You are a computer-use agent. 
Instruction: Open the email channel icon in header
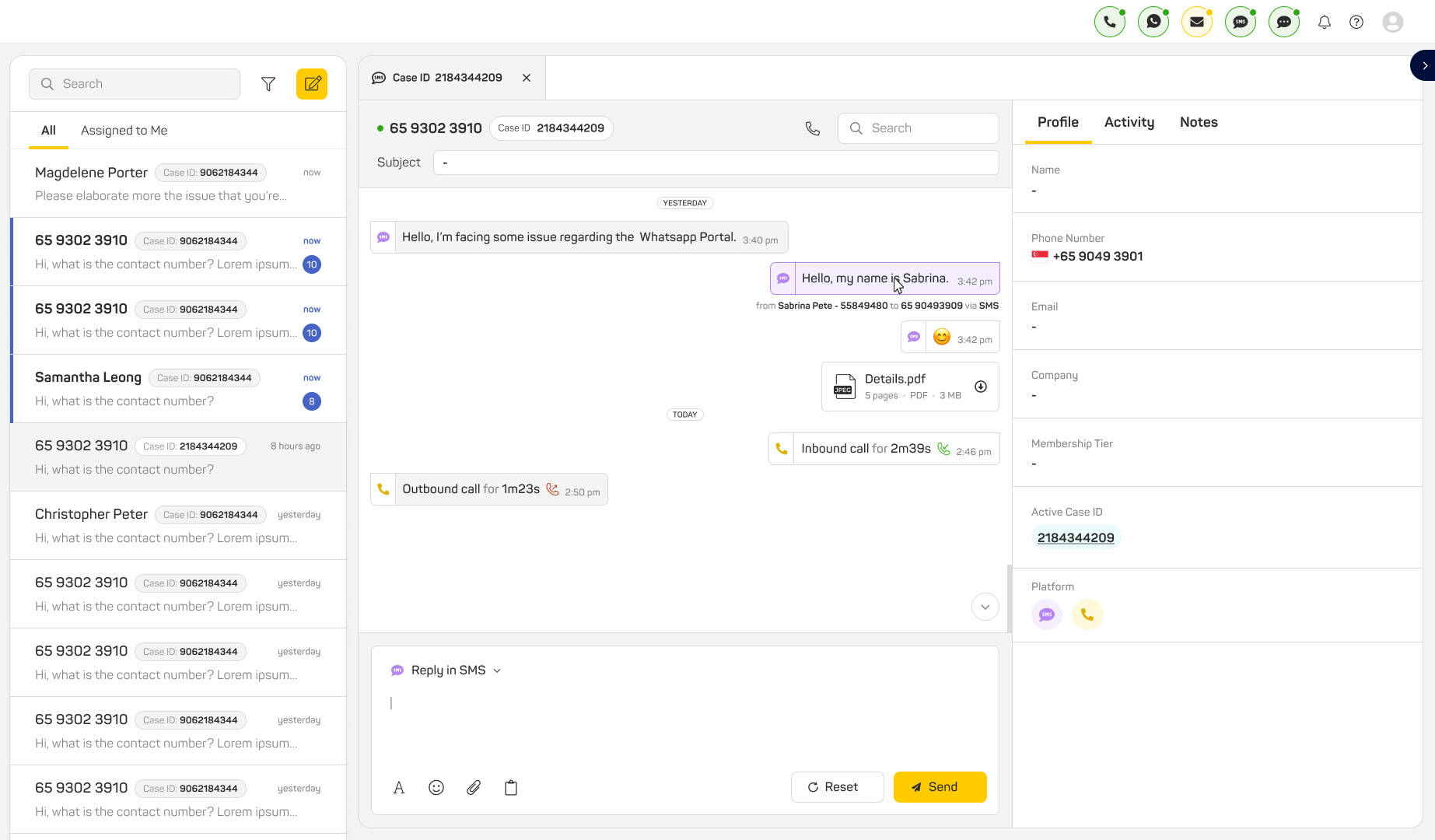(x=1197, y=22)
